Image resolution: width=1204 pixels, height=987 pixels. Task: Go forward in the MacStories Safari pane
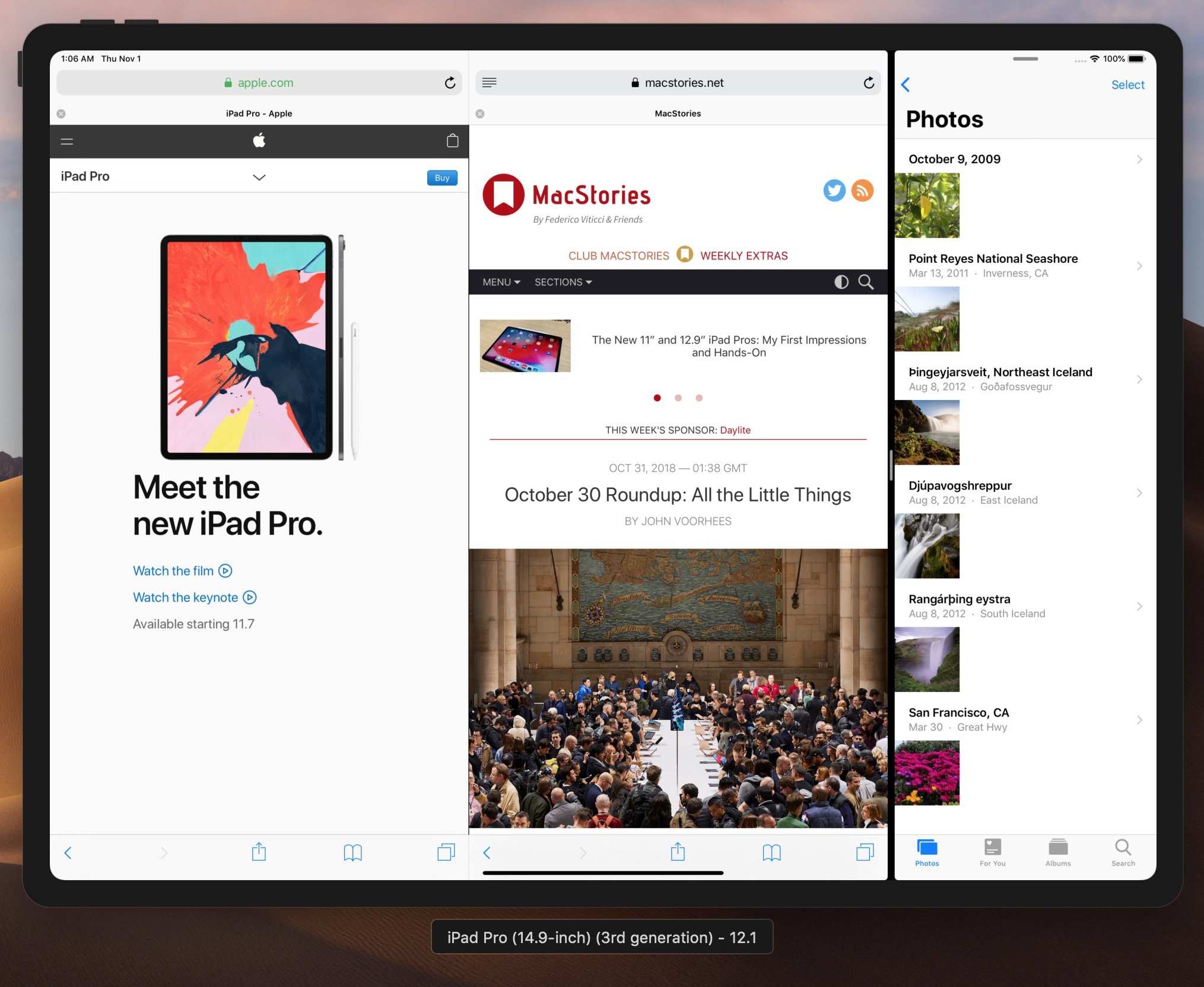point(583,853)
